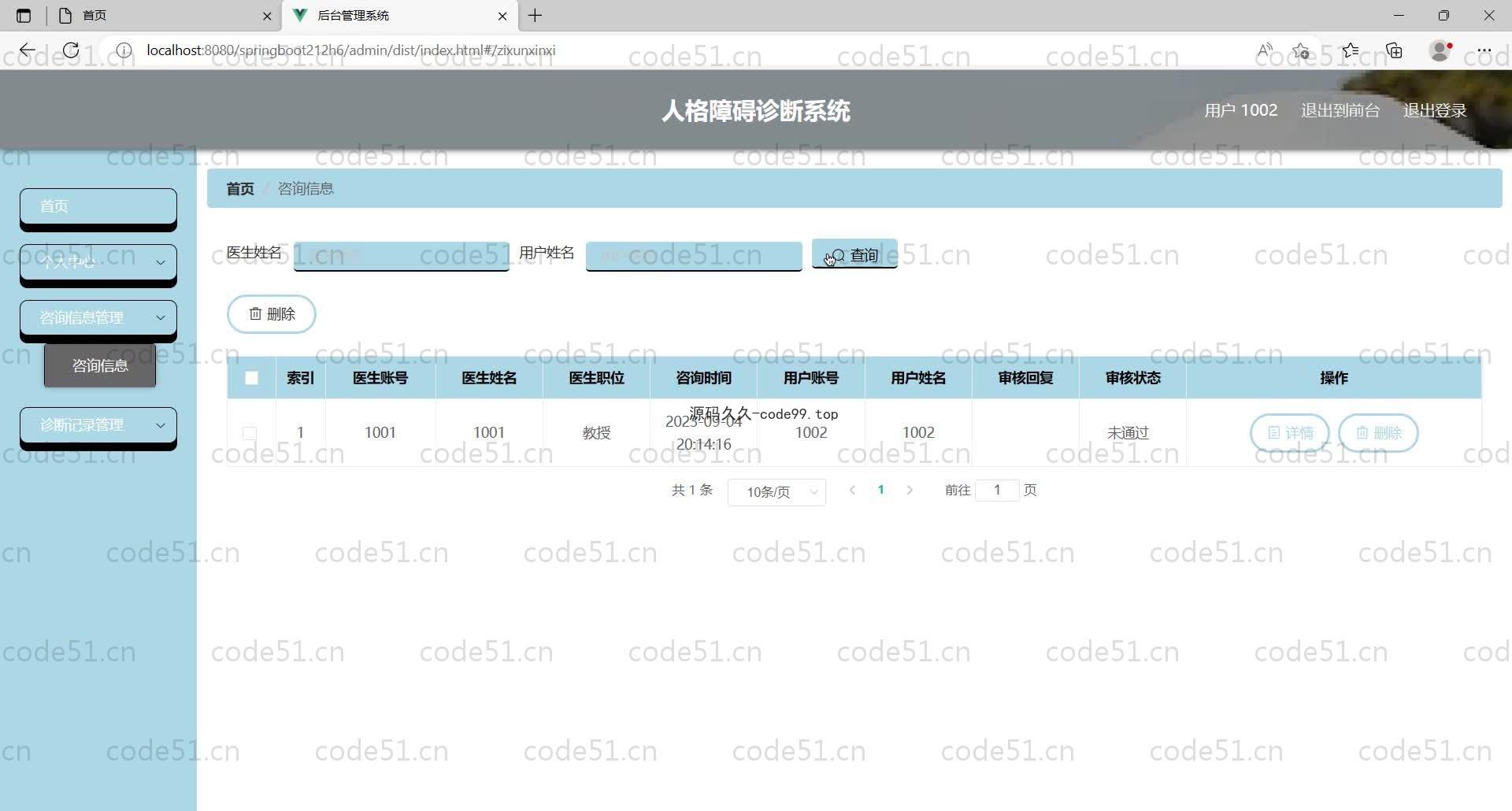The width and height of the screenshot is (1512, 811).
Task: Open a new browser tab with plus icon
Action: click(535, 16)
